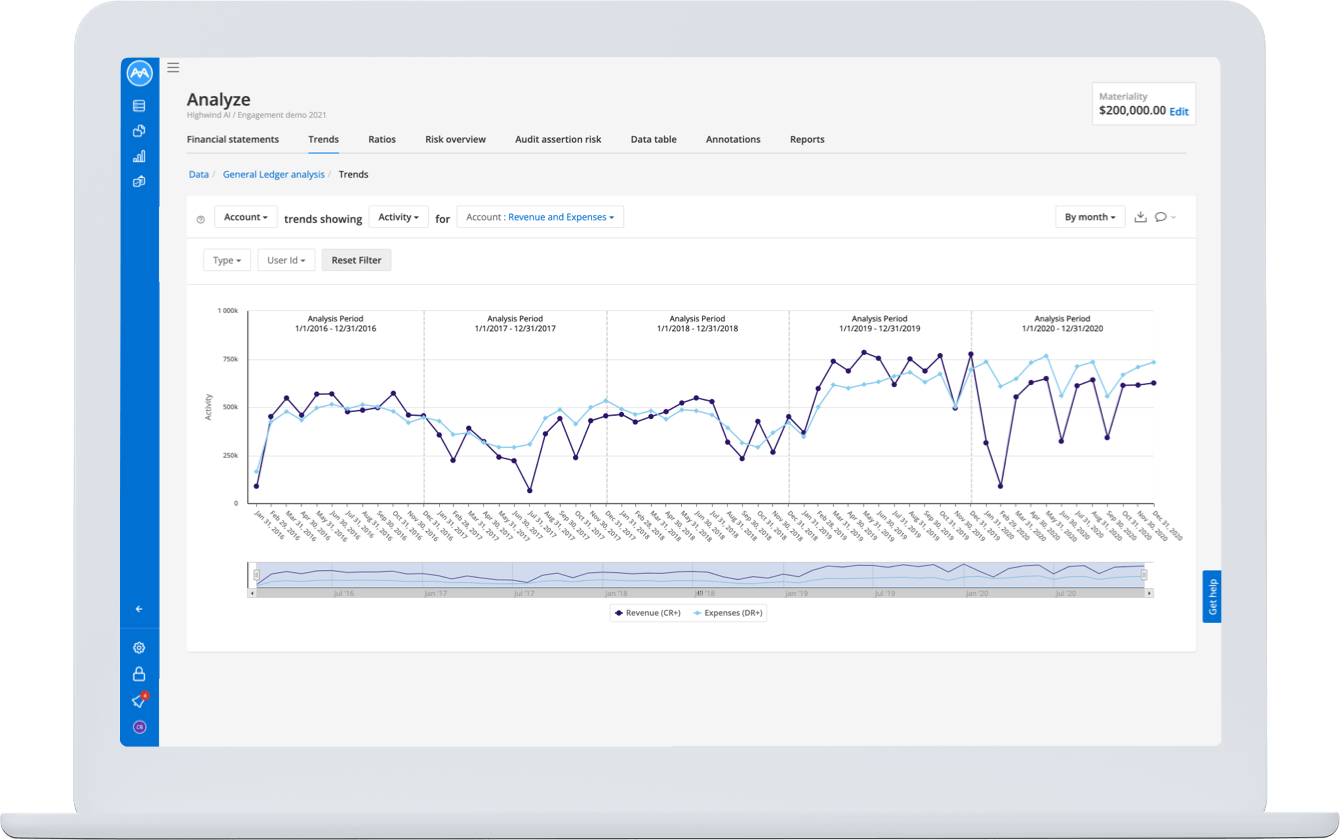Click the left handle of range navigator
Screen dimensions: 1340x840
coord(257,575)
